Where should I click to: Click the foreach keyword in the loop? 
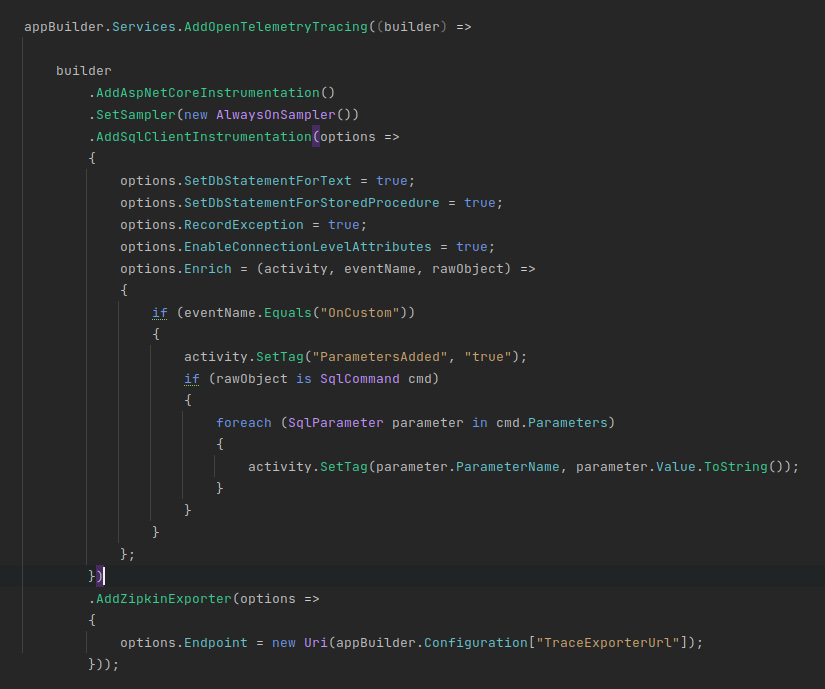click(x=244, y=422)
